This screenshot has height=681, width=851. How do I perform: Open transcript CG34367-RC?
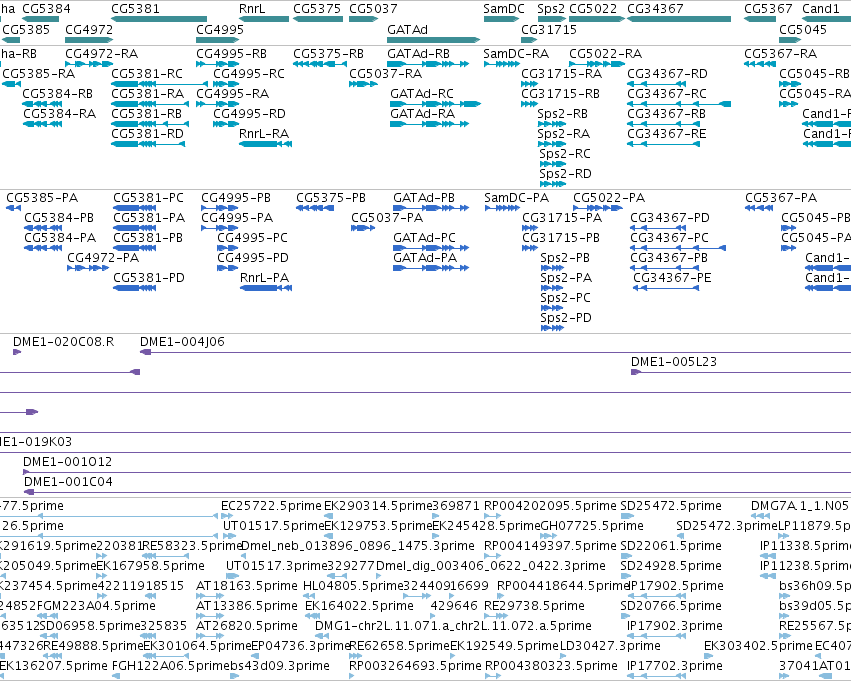tap(667, 94)
